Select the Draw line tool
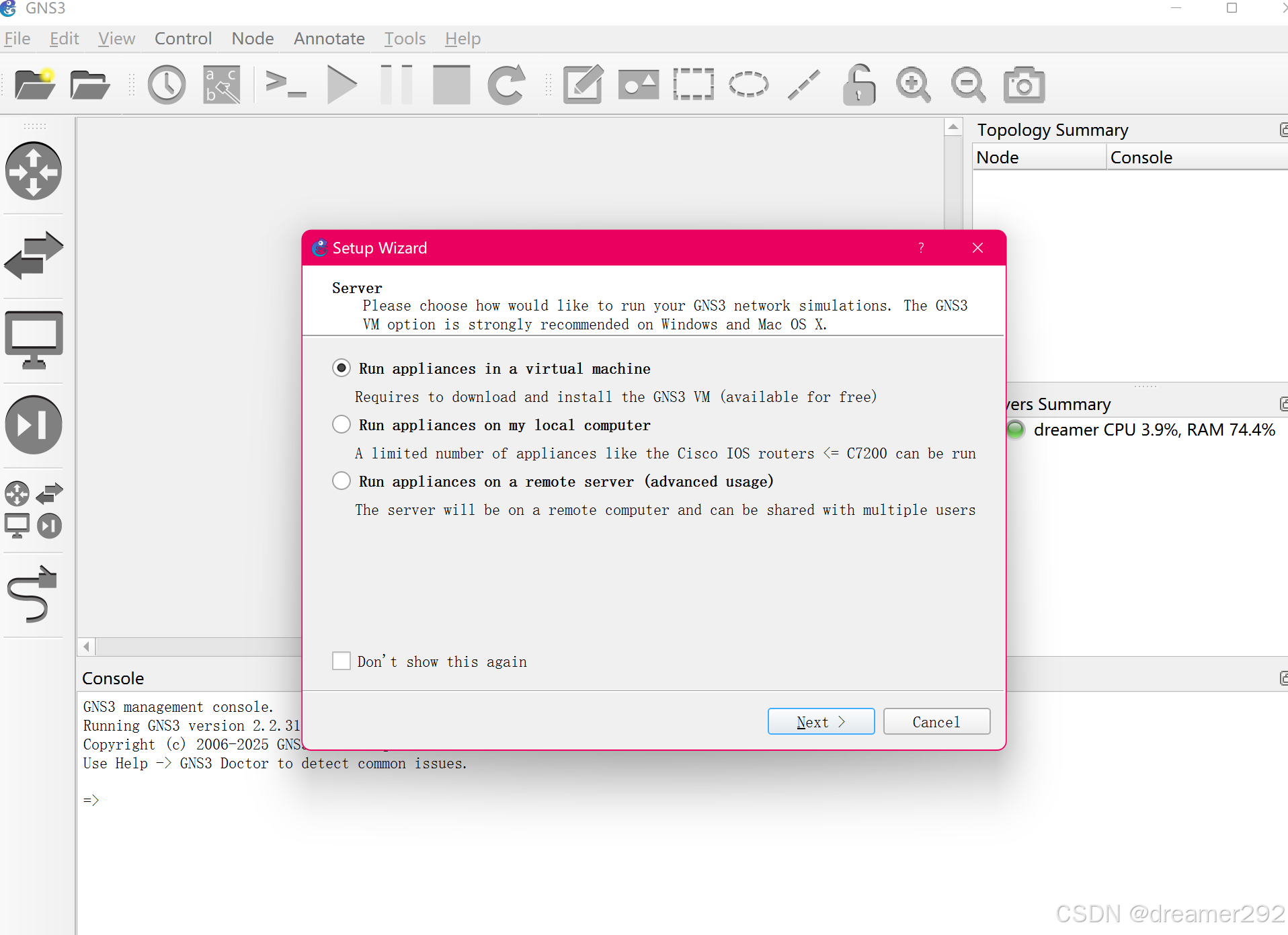The image size is (1288, 935). [x=804, y=85]
